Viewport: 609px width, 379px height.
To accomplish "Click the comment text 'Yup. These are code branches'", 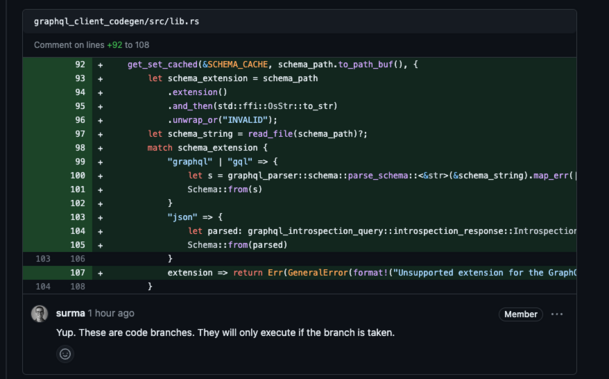I will 125,333.
